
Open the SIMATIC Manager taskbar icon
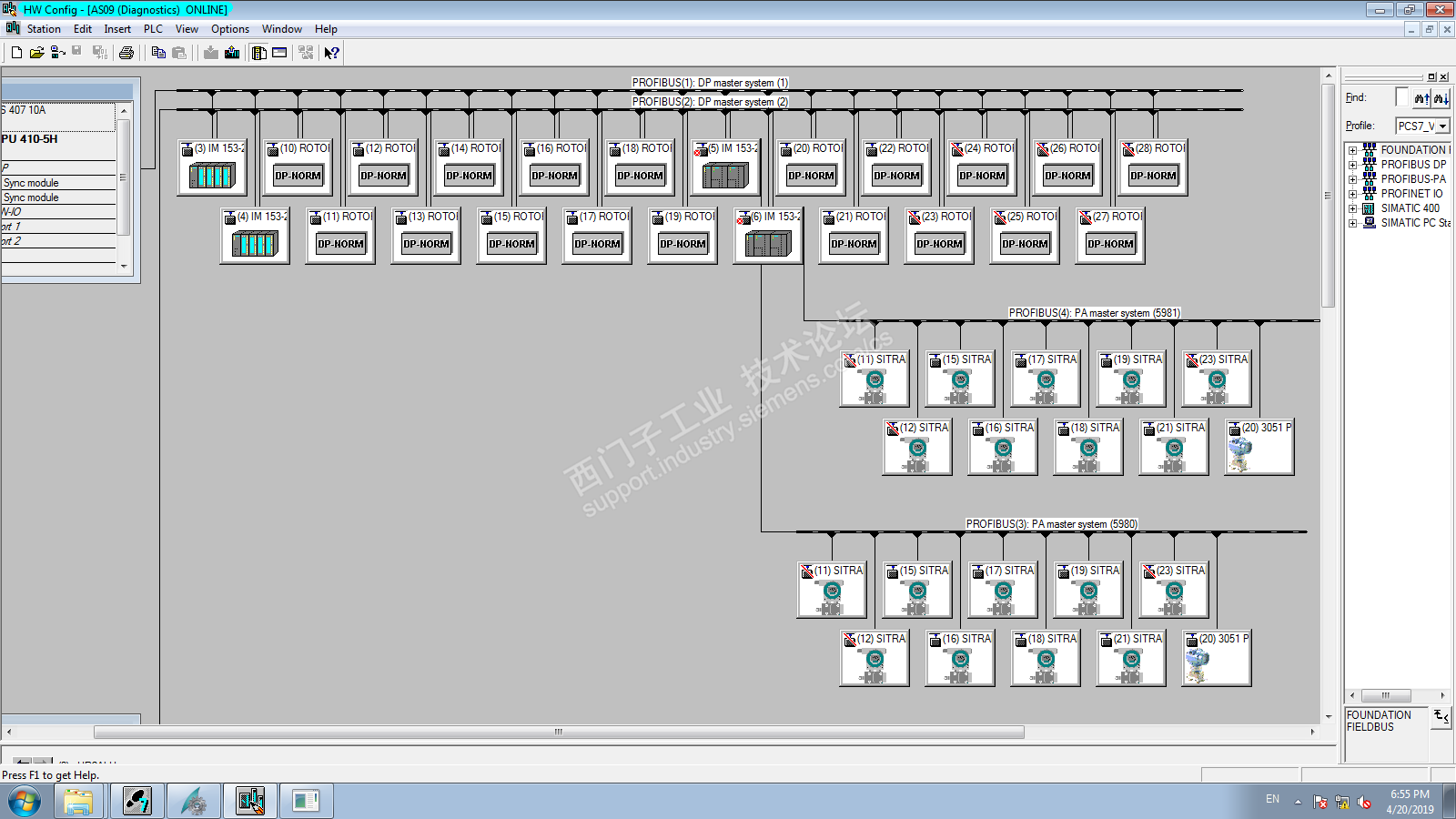(137, 802)
